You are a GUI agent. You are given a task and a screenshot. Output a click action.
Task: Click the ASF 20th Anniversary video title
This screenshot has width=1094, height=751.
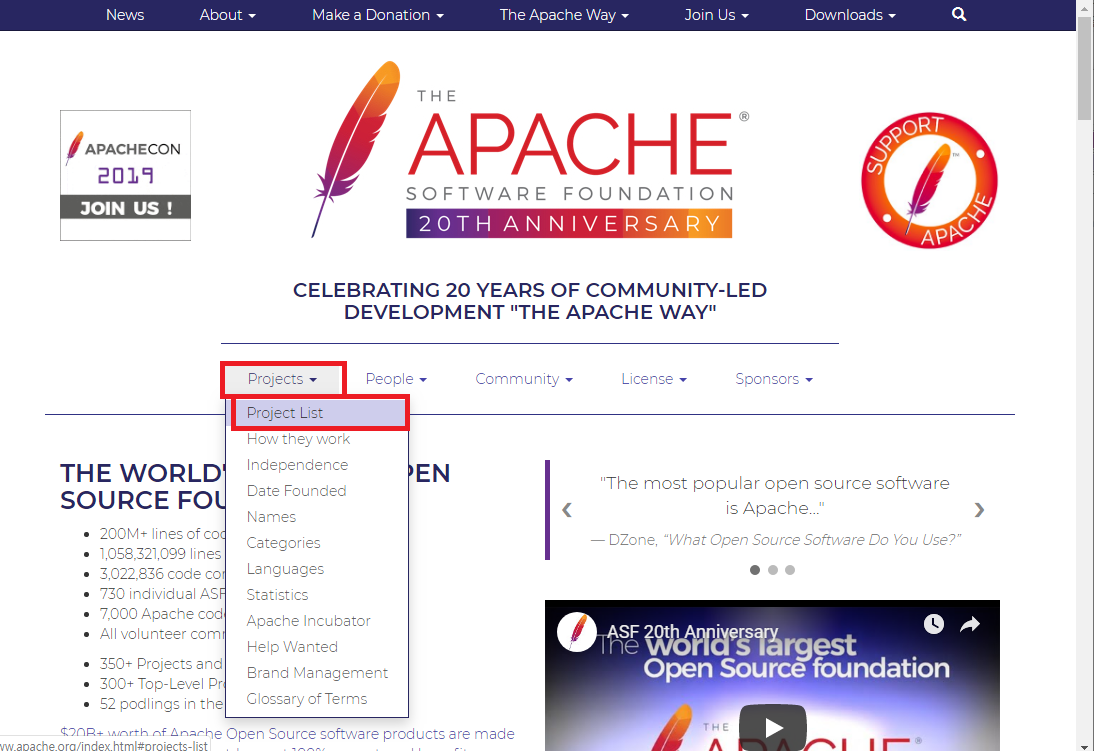tap(692, 632)
